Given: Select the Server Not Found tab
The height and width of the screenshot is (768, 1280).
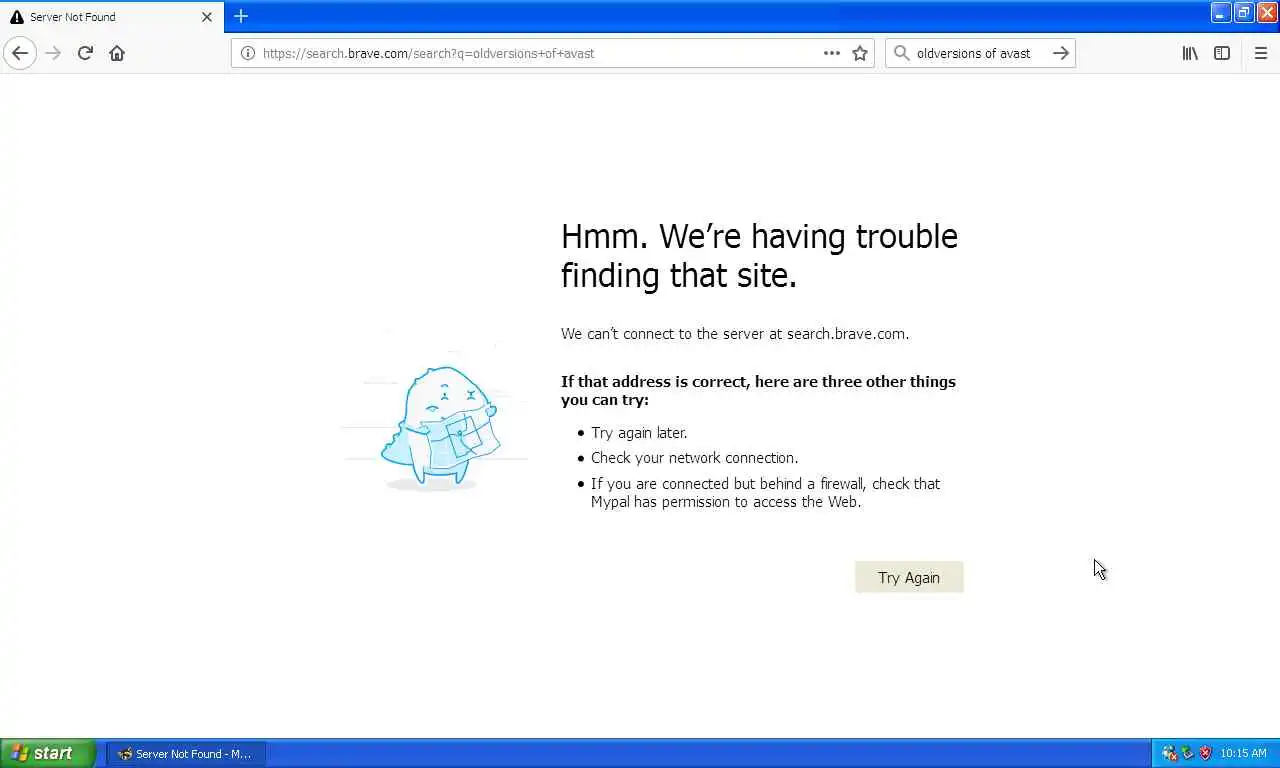Looking at the screenshot, I should (112, 17).
